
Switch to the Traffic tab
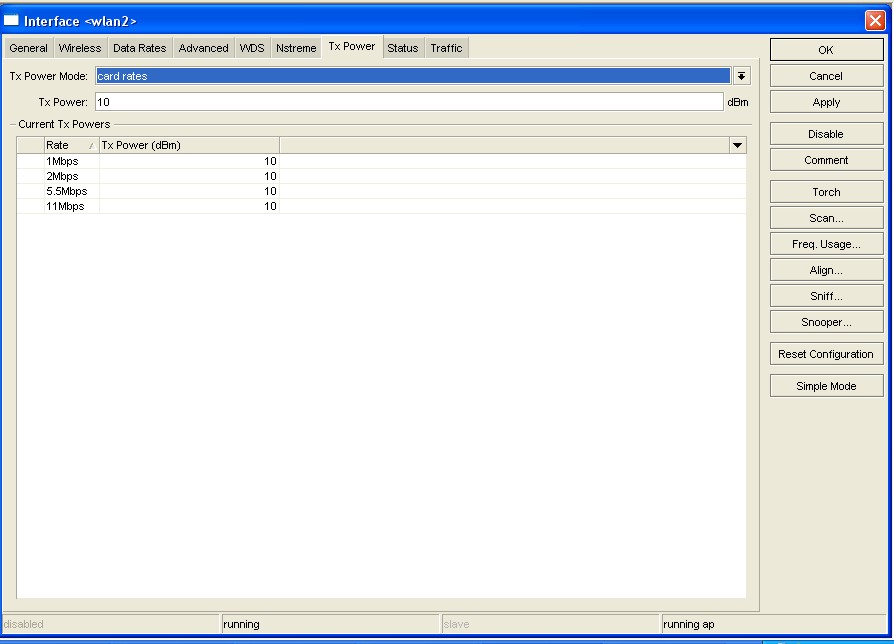446,48
